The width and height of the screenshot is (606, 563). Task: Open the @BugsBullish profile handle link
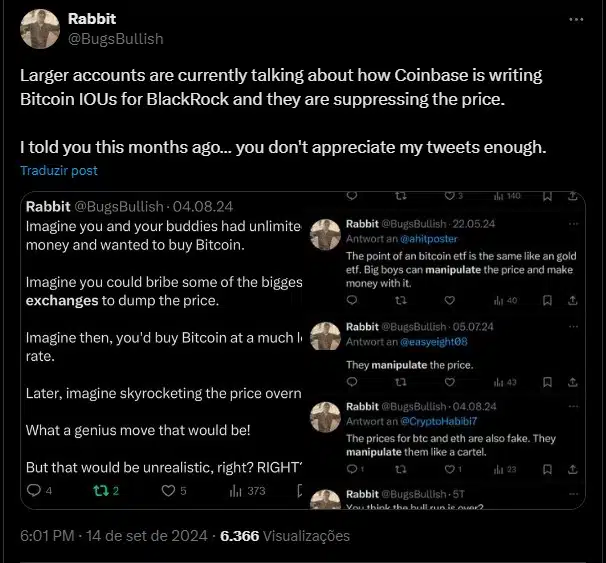click(114, 38)
